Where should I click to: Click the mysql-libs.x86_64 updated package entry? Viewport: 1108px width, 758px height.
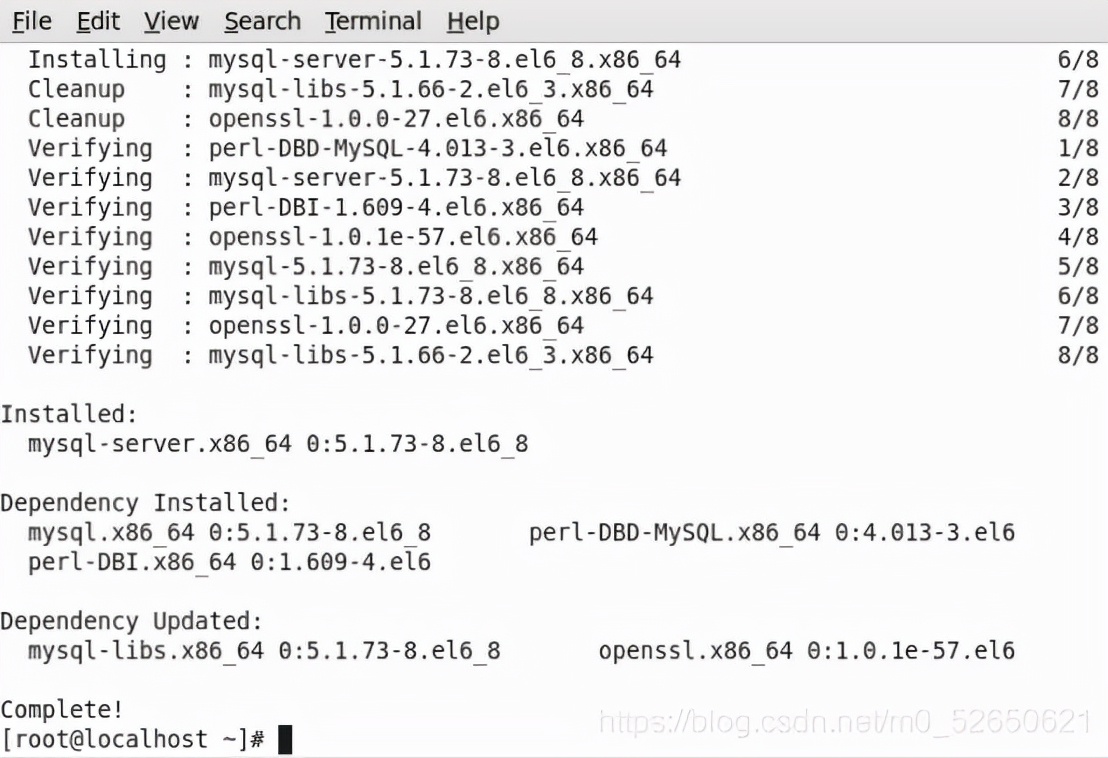click(264, 651)
